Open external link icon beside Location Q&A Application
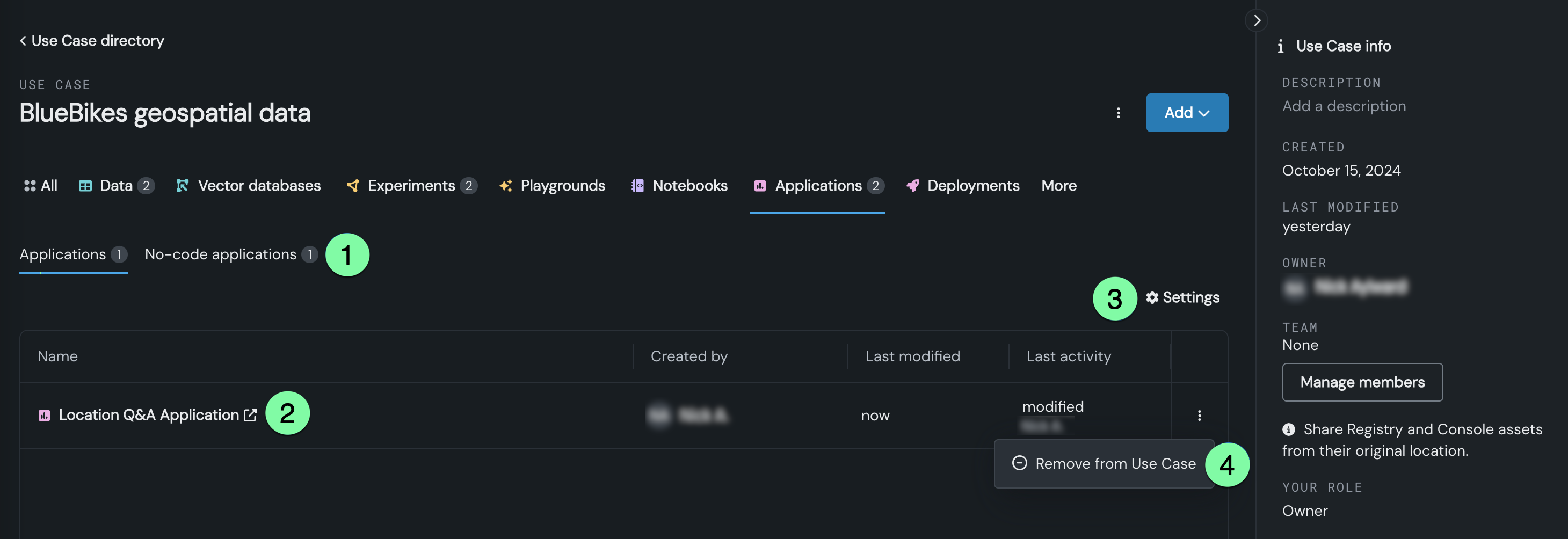This screenshot has width=1568, height=539. click(x=250, y=415)
